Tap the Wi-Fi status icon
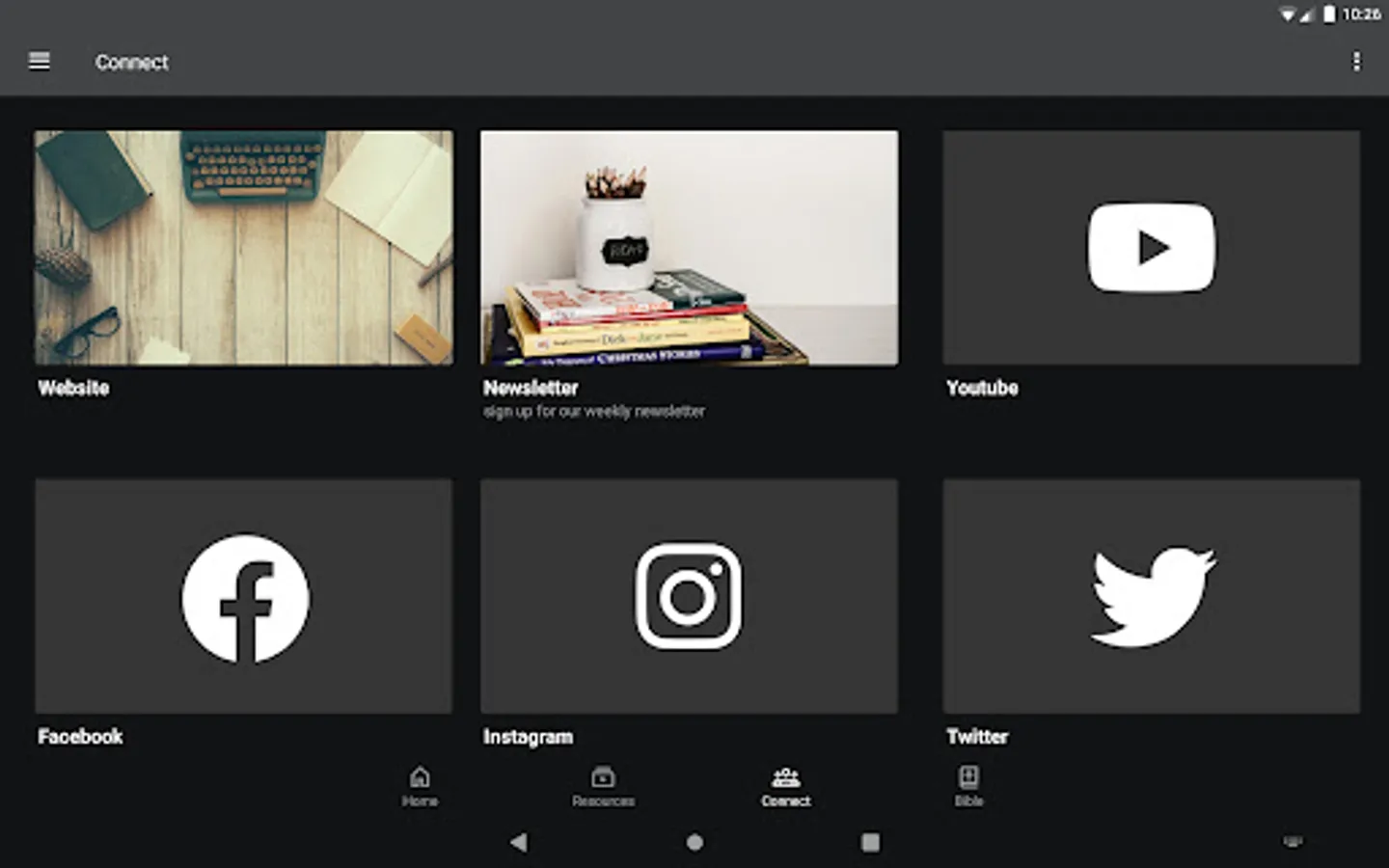Viewport: 1389px width, 868px height. coord(1288,14)
